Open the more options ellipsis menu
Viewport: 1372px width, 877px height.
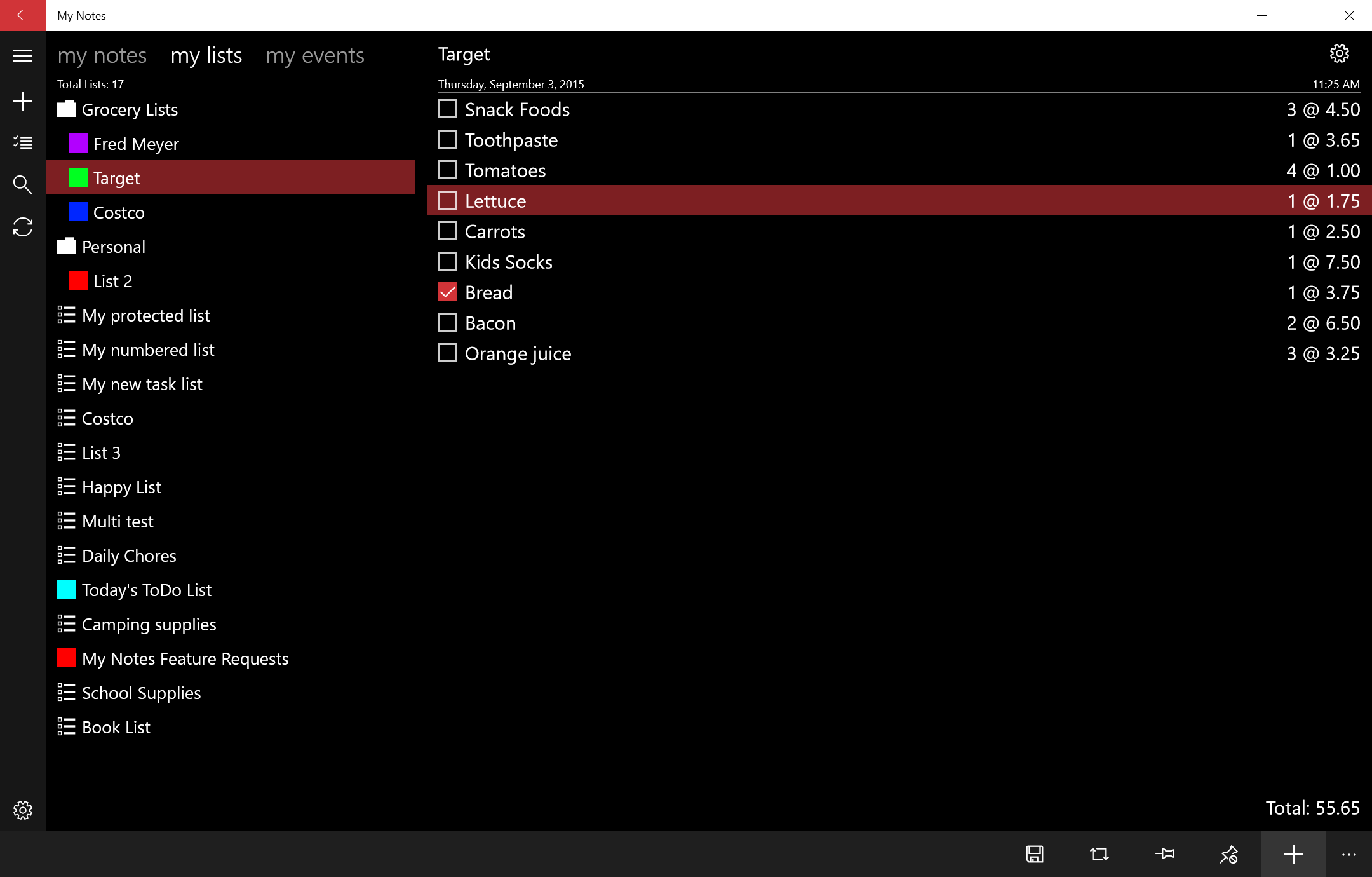(x=1349, y=854)
